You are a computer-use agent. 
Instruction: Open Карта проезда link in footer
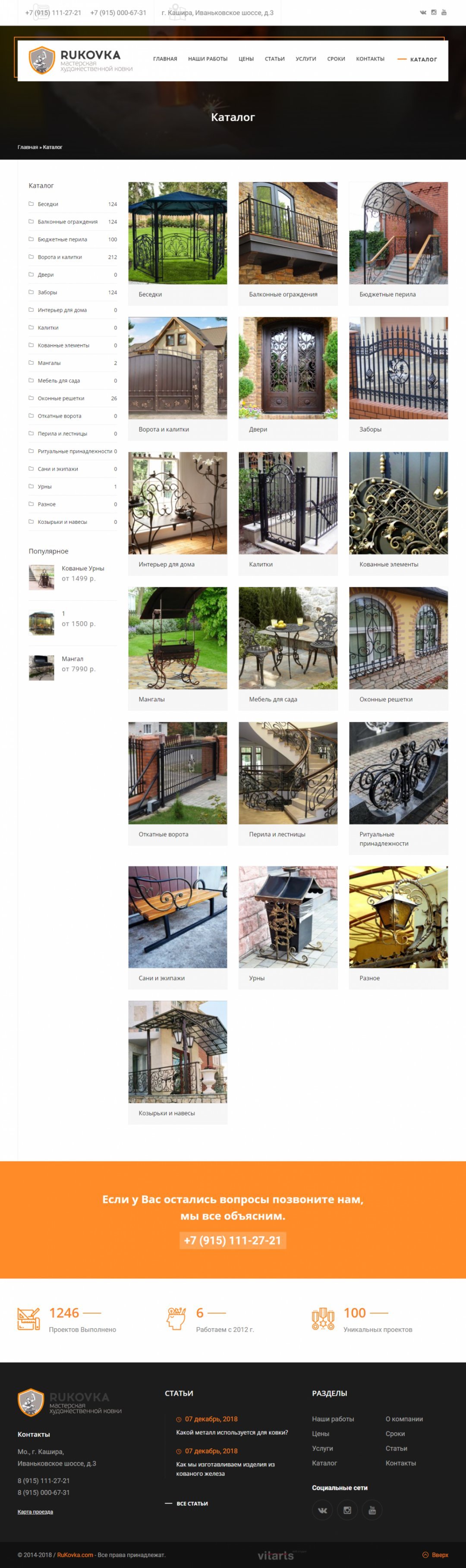pos(35,1512)
